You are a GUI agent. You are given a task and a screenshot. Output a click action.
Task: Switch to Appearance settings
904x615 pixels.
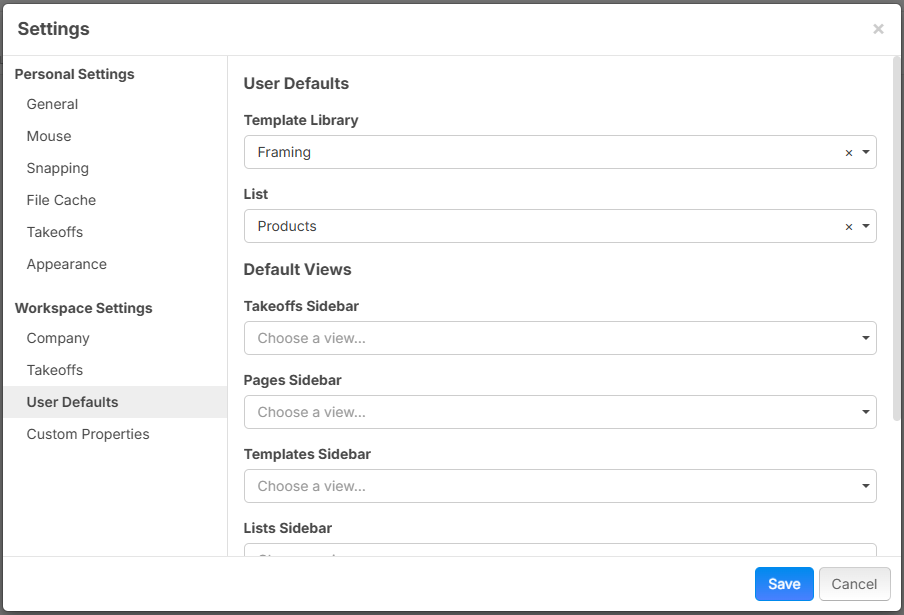click(x=67, y=264)
